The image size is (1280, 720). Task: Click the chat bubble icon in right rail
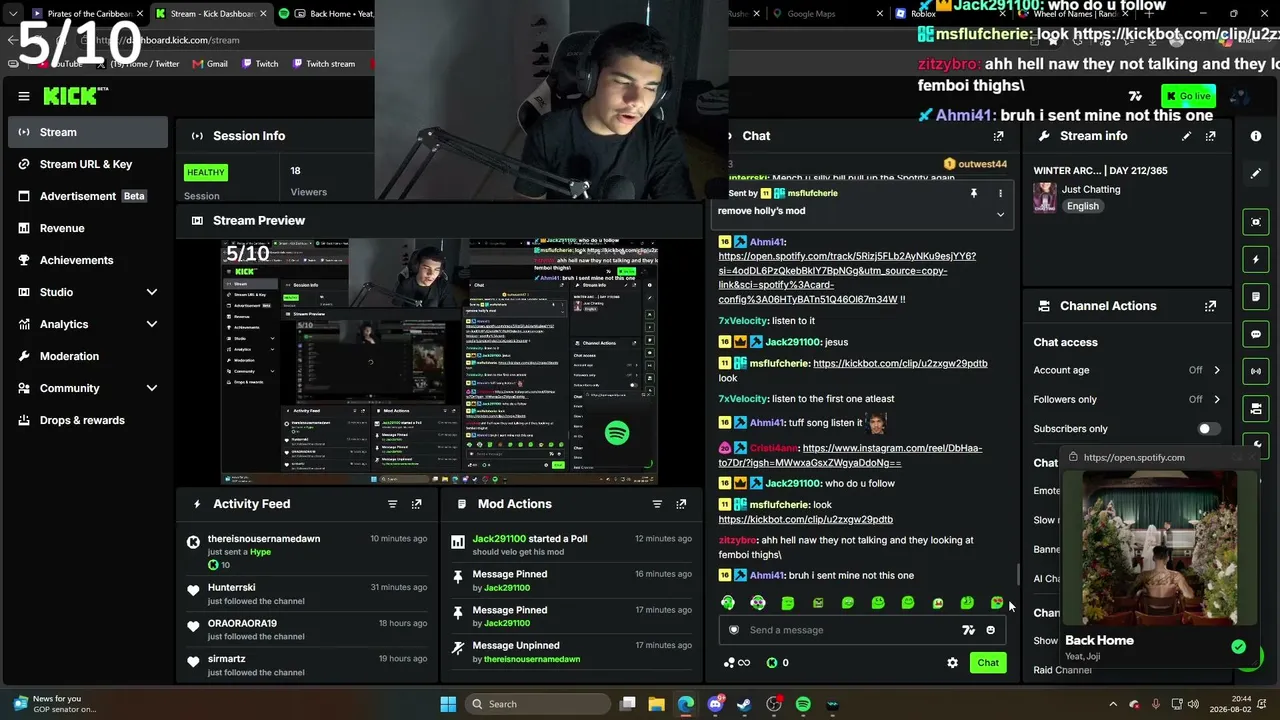[x=1256, y=334]
